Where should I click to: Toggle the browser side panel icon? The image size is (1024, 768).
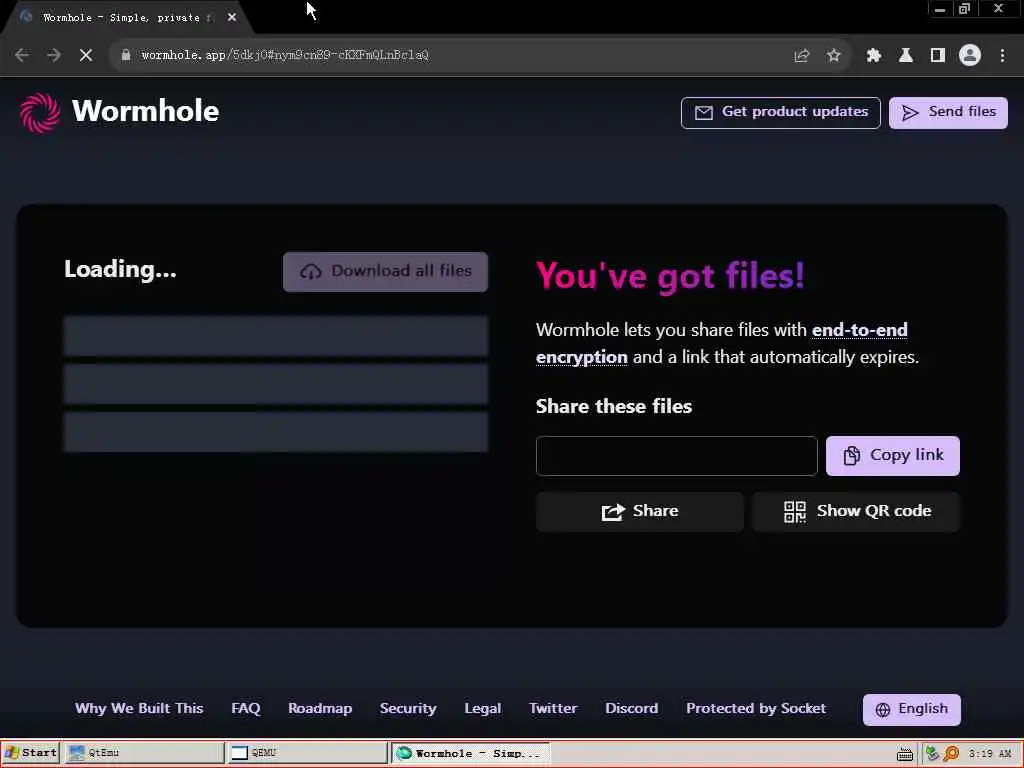coord(938,56)
